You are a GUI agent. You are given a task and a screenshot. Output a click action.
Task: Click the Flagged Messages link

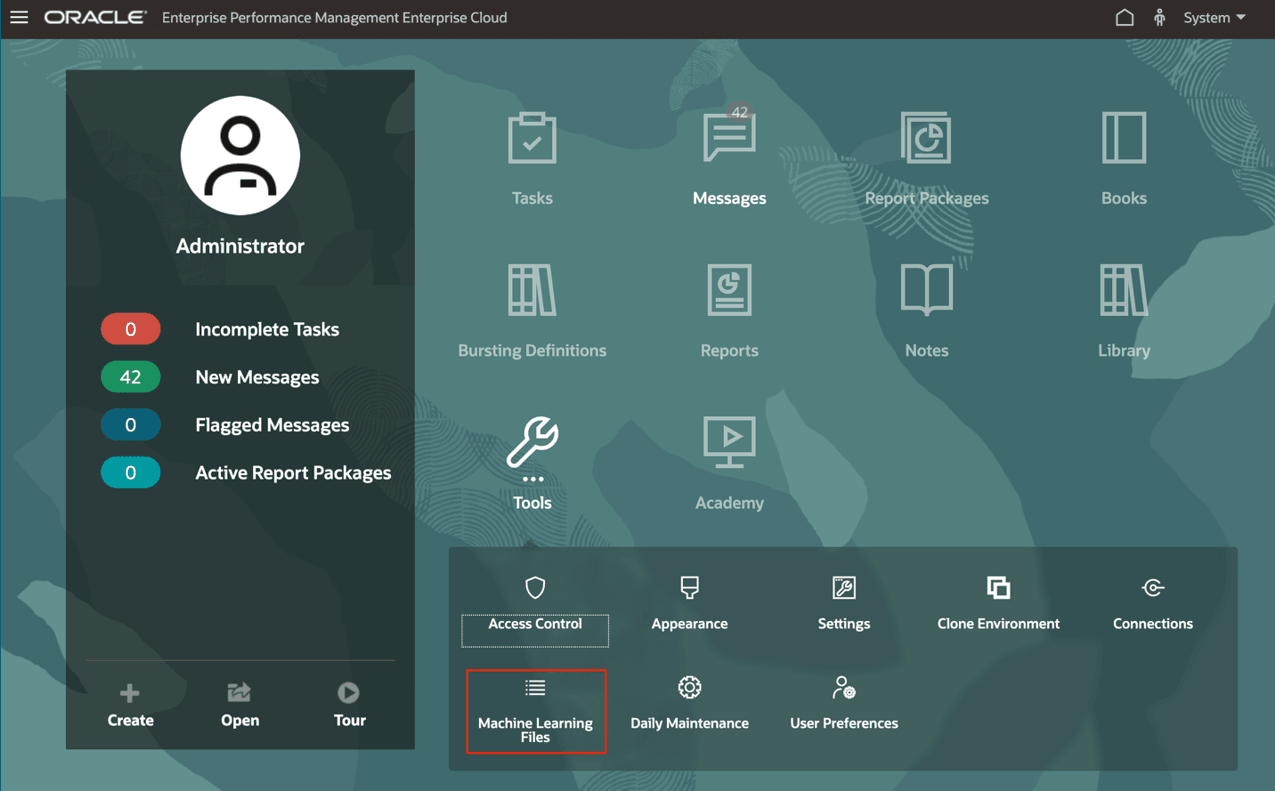click(272, 425)
